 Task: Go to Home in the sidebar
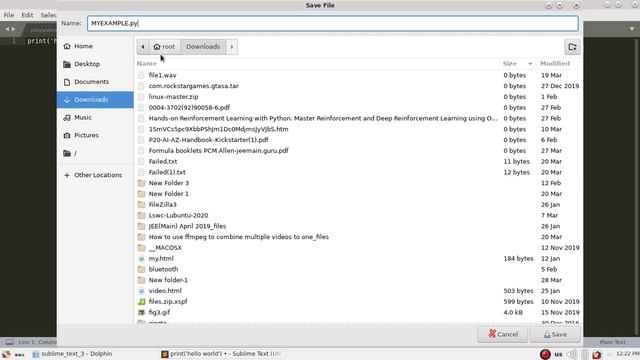click(x=95, y=46)
